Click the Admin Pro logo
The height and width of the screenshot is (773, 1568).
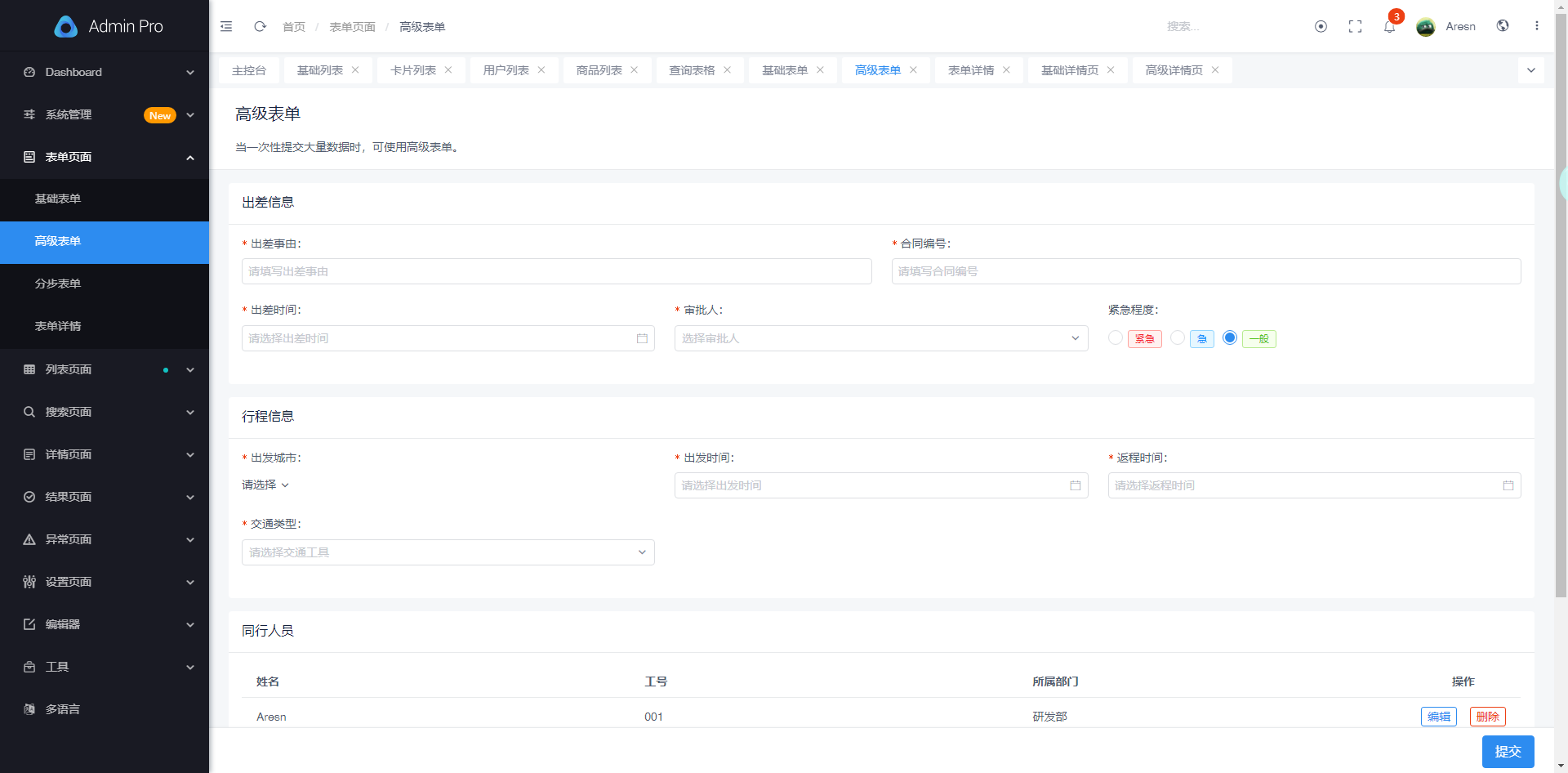(109, 26)
